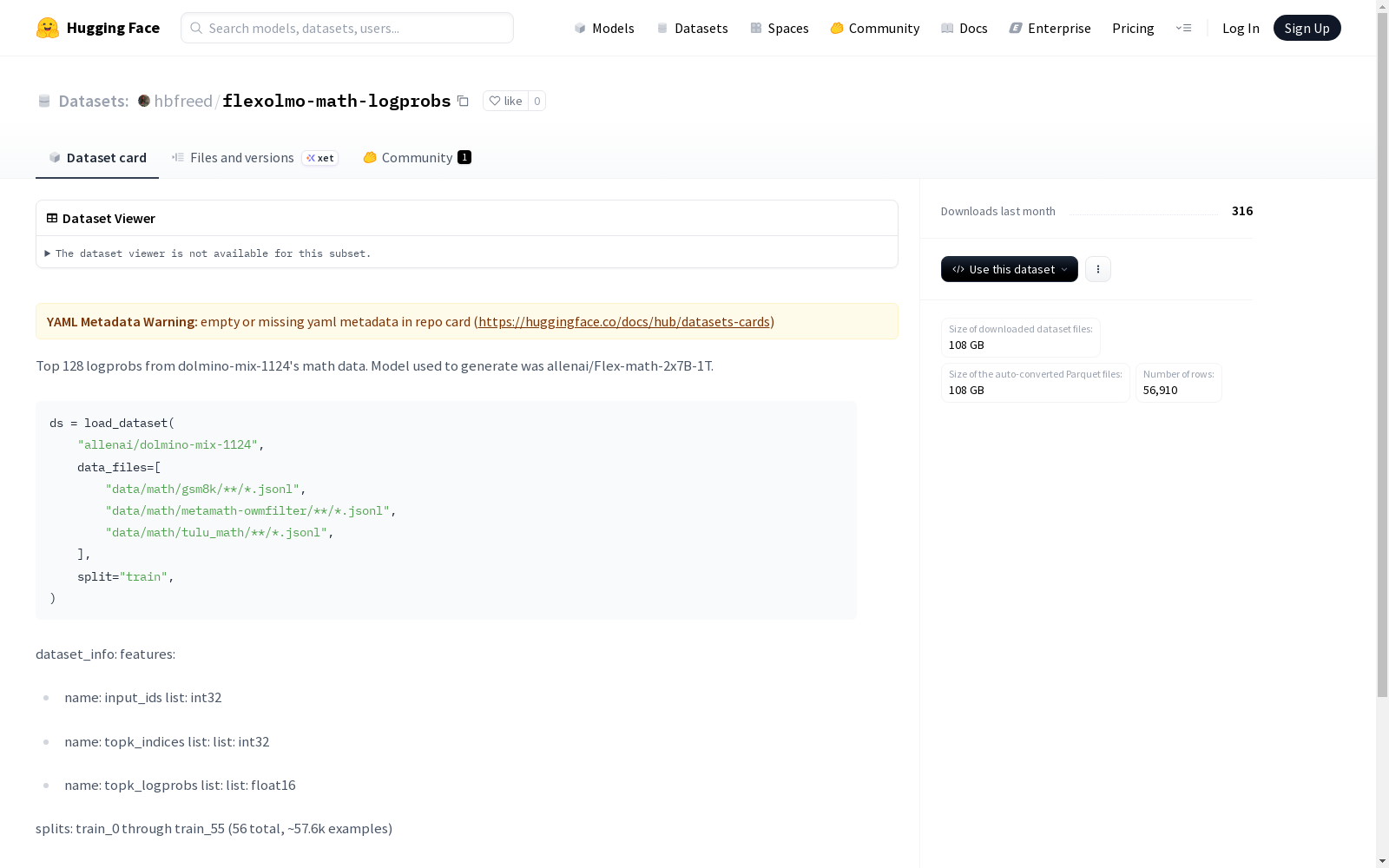Image resolution: width=1389 pixels, height=868 pixels.
Task: Open the flexolmo-math-logprobs dataset link
Action: point(337,101)
